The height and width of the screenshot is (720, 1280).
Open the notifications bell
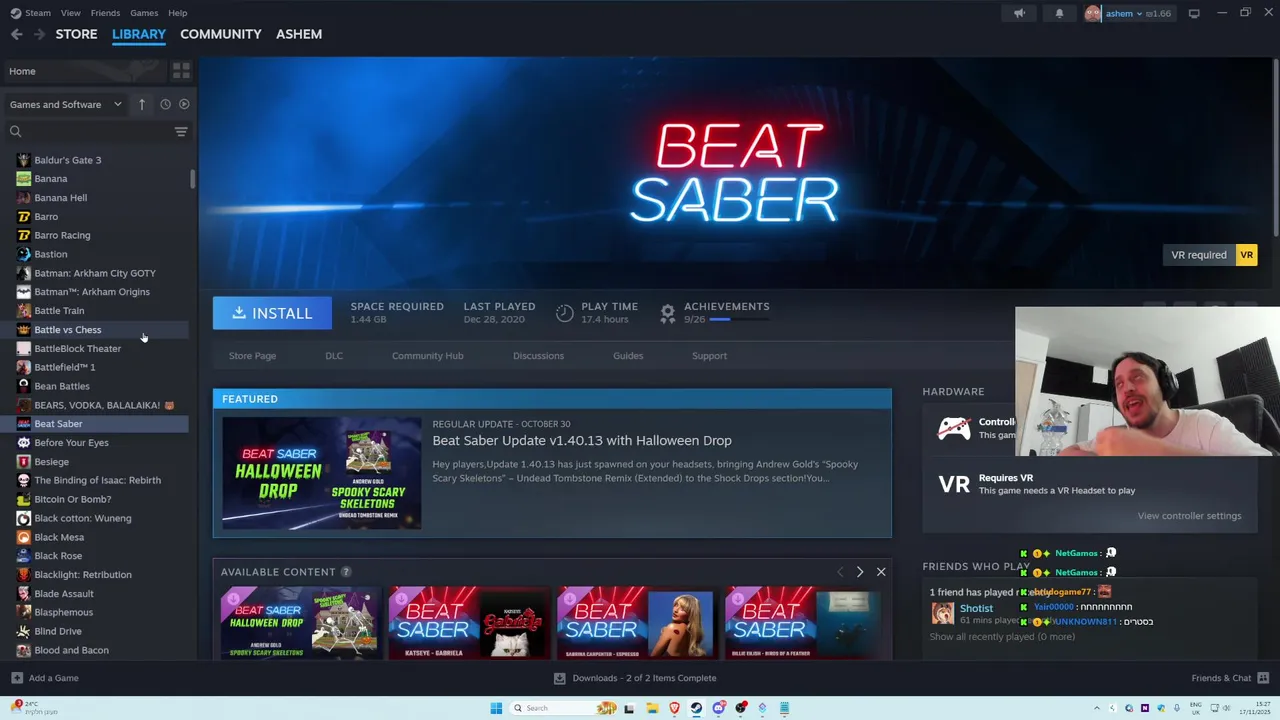point(1059,13)
